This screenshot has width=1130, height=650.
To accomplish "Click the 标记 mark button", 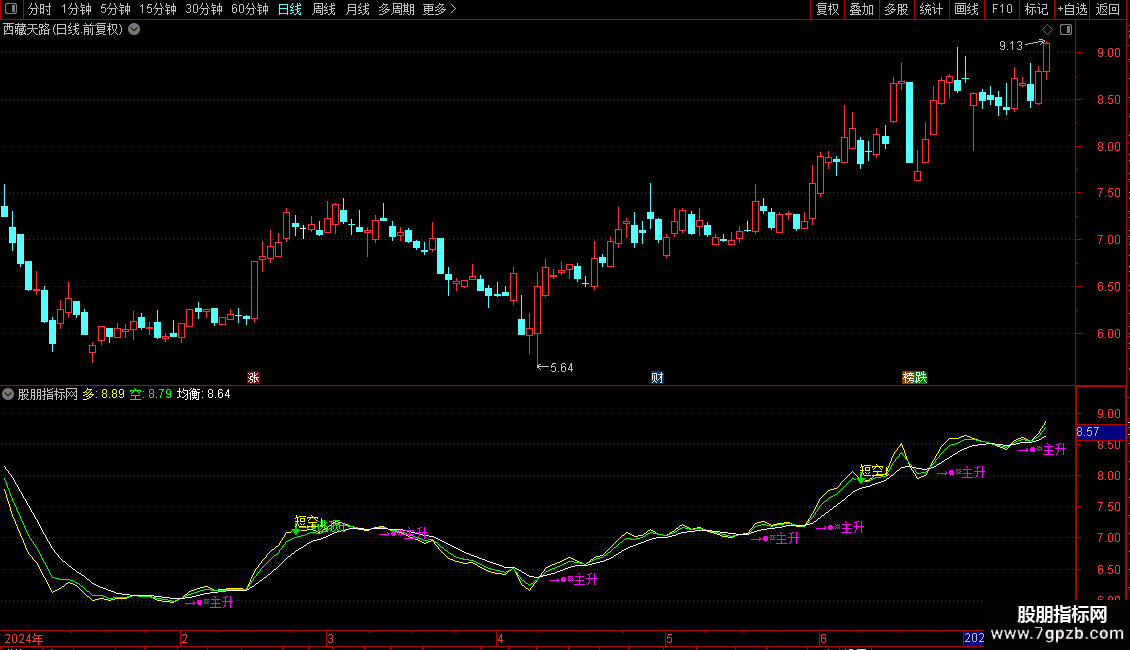I will (1036, 9).
